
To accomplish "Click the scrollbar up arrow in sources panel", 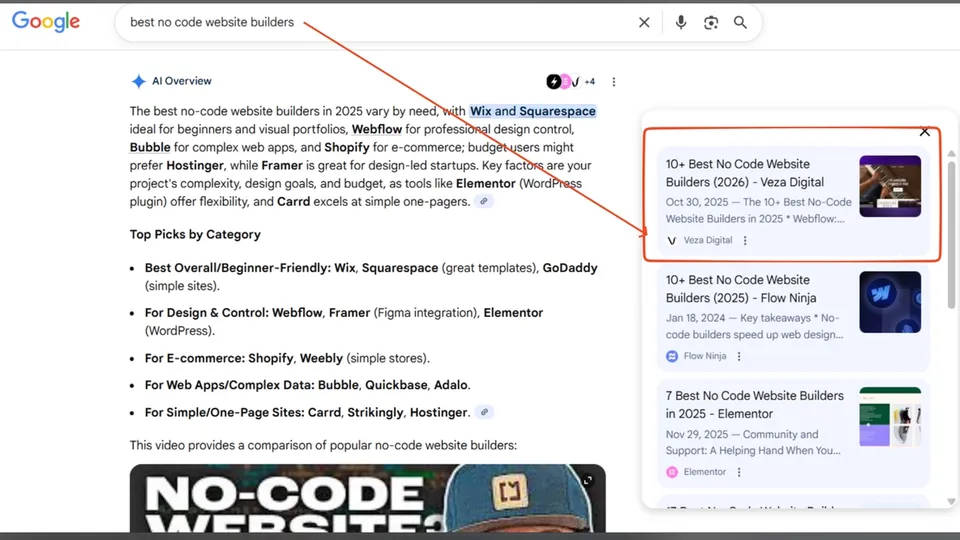I will 951,153.
